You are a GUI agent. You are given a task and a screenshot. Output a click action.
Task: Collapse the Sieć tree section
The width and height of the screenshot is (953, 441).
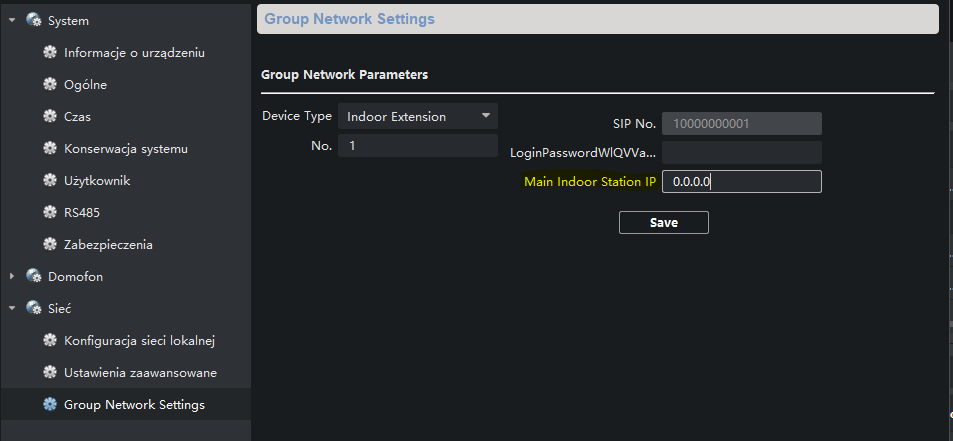12,308
